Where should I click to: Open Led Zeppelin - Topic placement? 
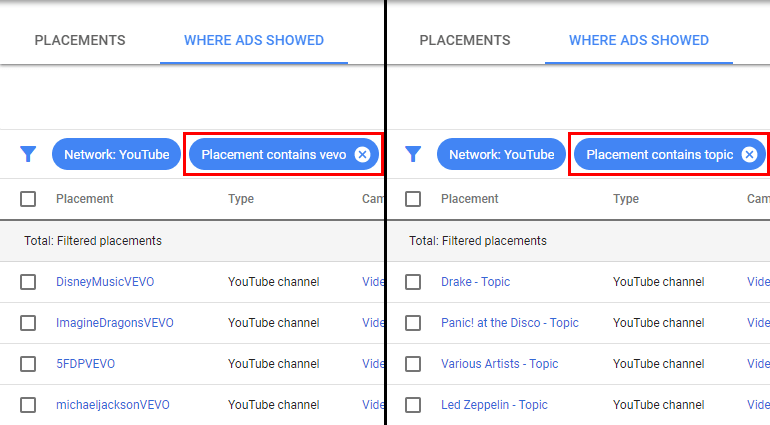pos(494,405)
